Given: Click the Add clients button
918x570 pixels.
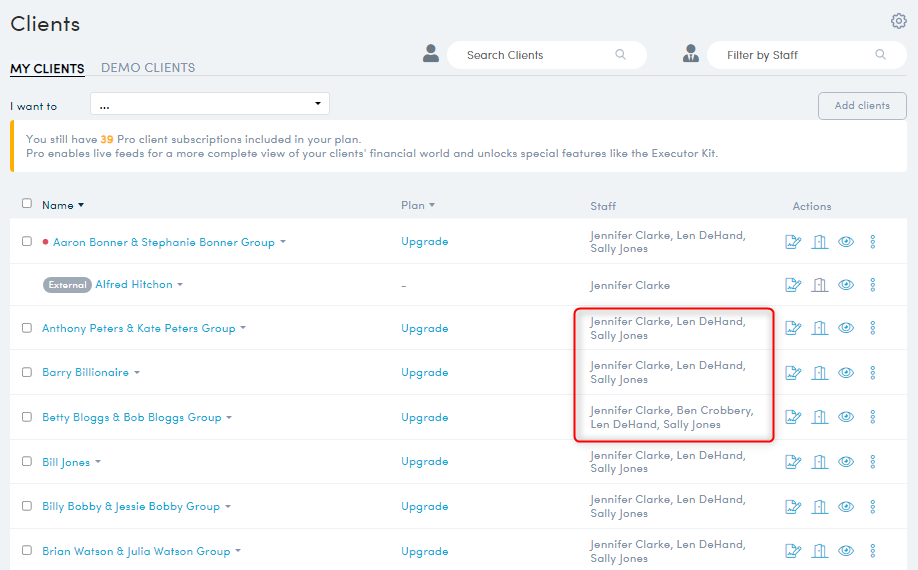Looking at the screenshot, I should click(862, 106).
